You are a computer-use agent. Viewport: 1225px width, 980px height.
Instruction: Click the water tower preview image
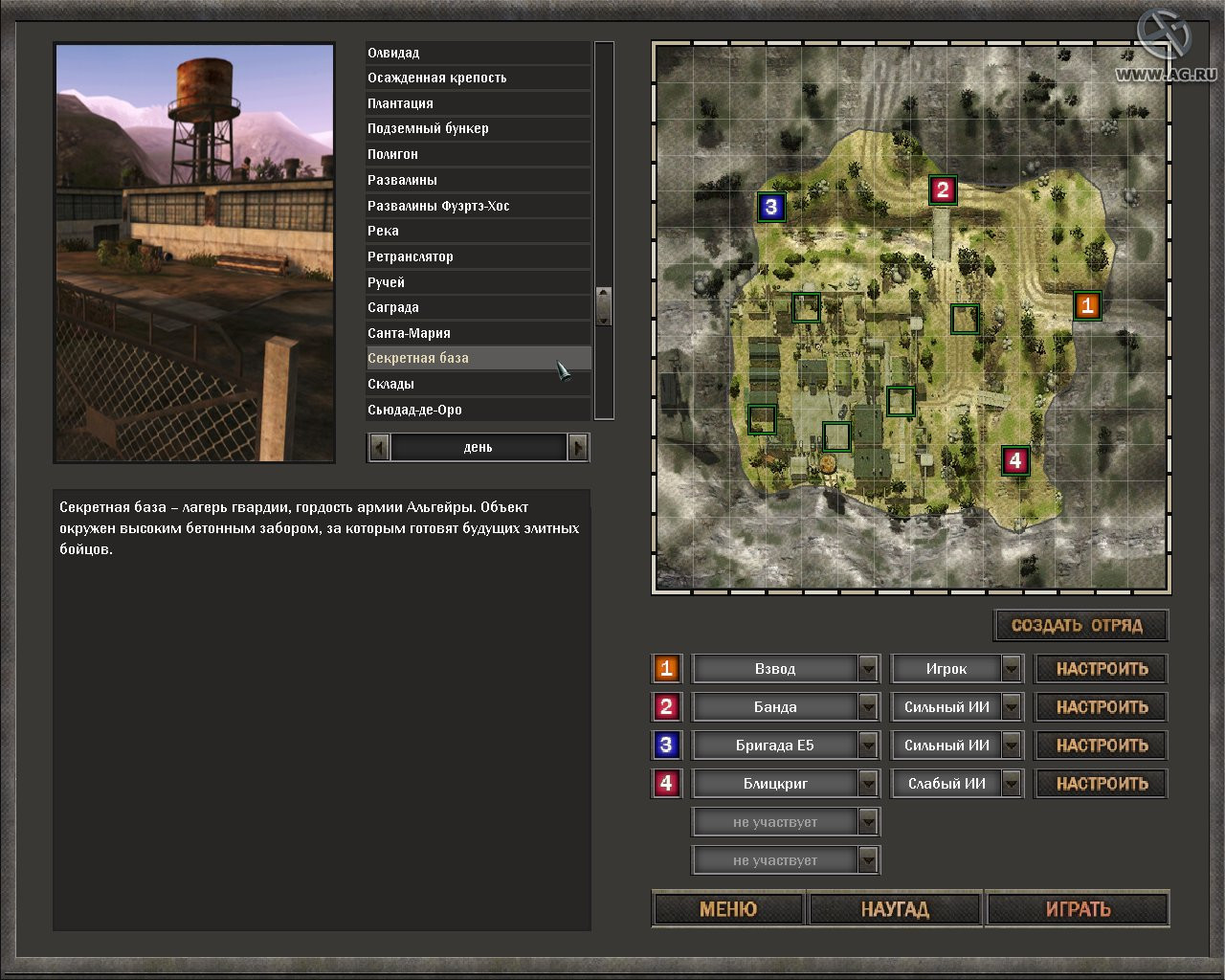[x=194, y=253]
